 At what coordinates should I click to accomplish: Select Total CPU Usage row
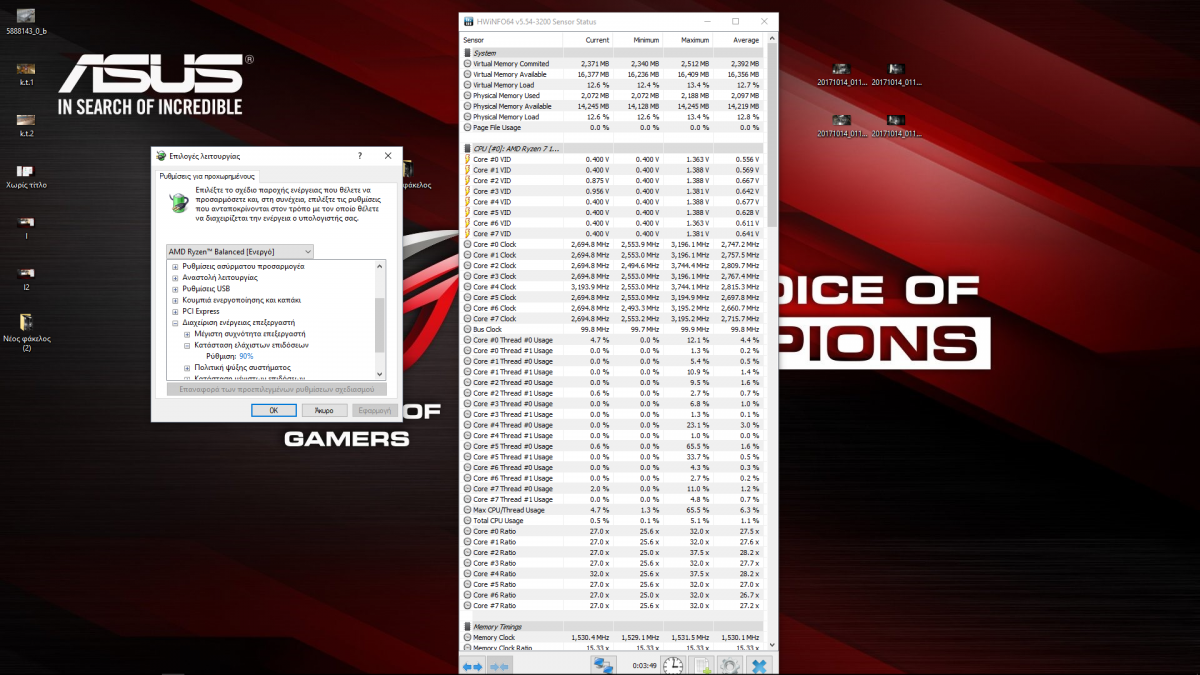pyautogui.click(x=611, y=520)
